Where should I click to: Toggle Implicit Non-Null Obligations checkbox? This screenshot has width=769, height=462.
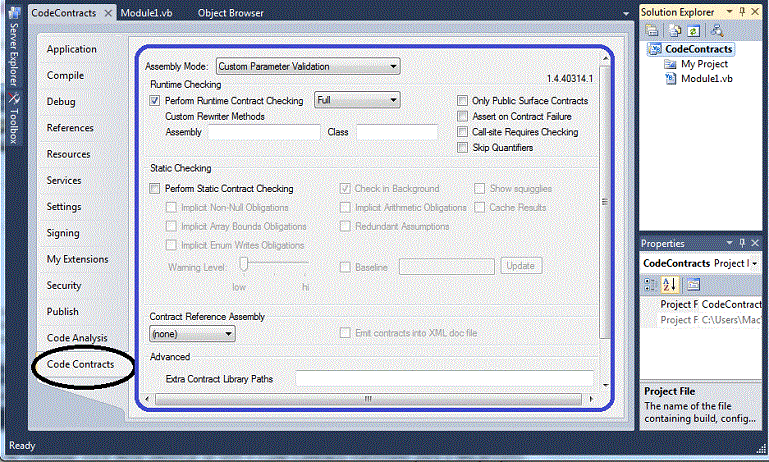171,207
